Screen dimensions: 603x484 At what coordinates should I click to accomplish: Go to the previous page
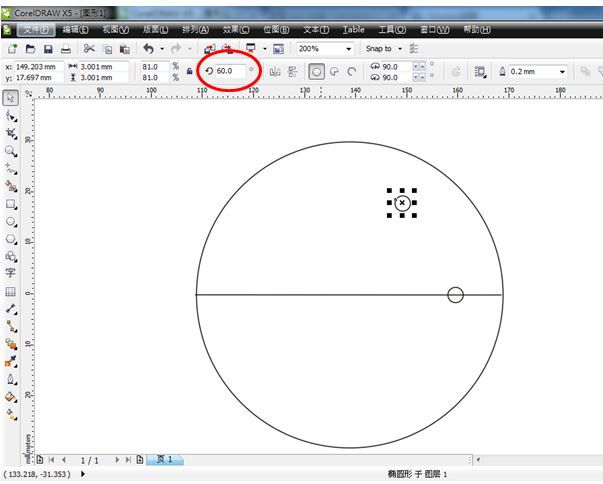coord(64,459)
